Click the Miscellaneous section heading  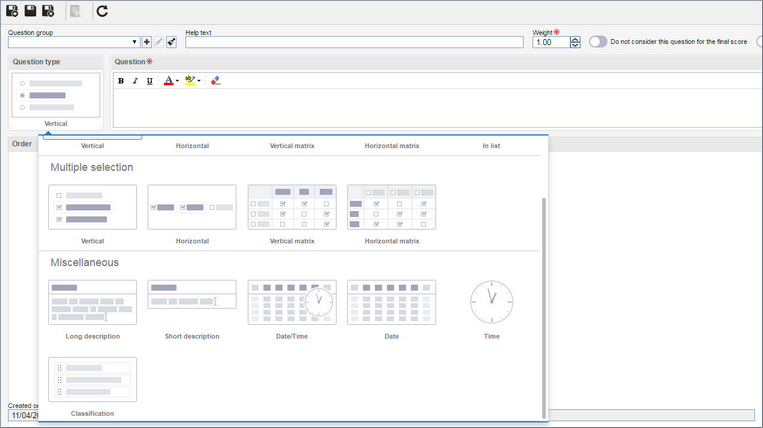(x=85, y=263)
